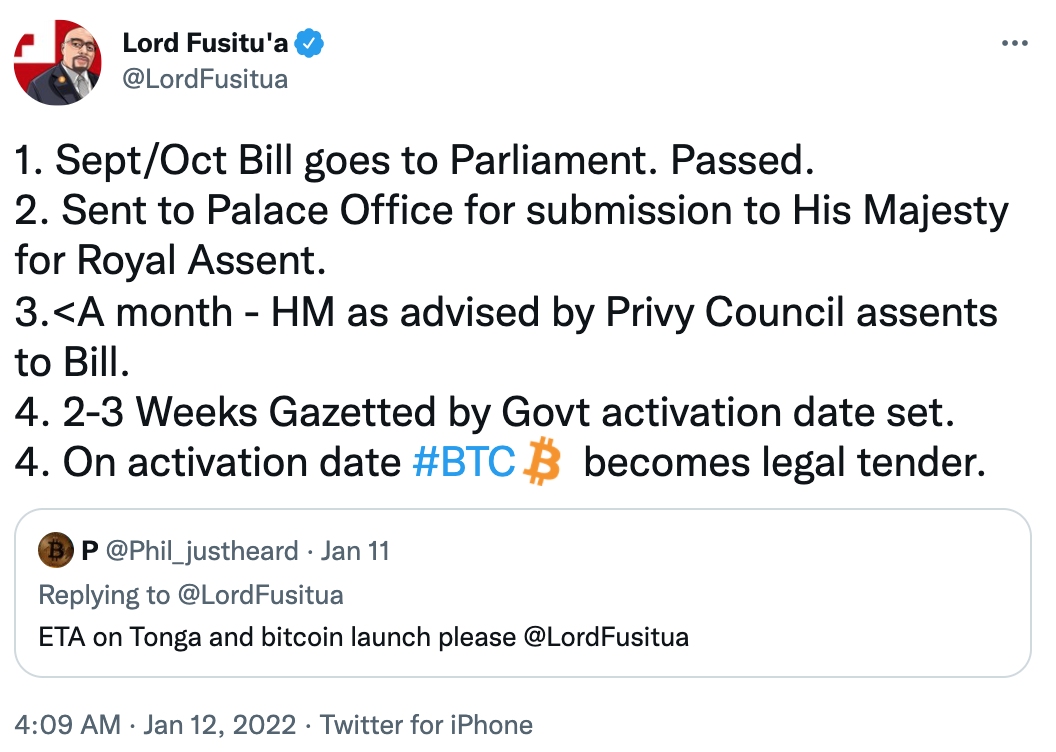Click the 'for Royal Assent' tweet line
Image resolution: width=1056 pixels, height=752 pixels.
coord(170,261)
